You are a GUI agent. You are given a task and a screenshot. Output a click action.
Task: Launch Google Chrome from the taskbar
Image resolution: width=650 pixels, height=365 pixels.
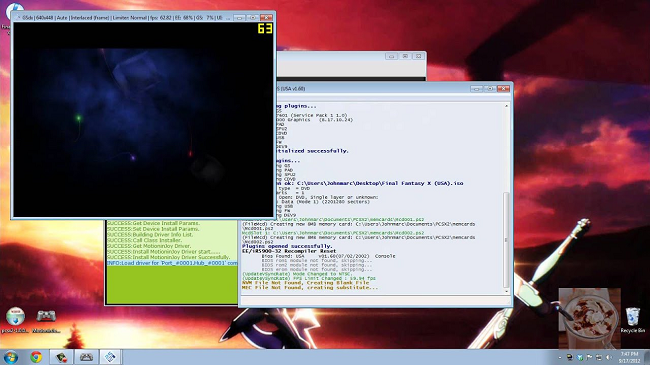[36, 357]
